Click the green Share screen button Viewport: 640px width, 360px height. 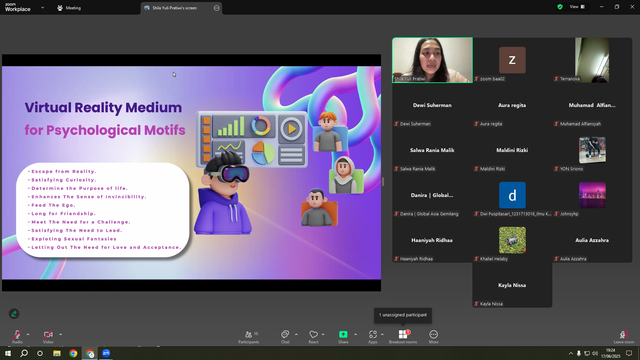(343, 337)
